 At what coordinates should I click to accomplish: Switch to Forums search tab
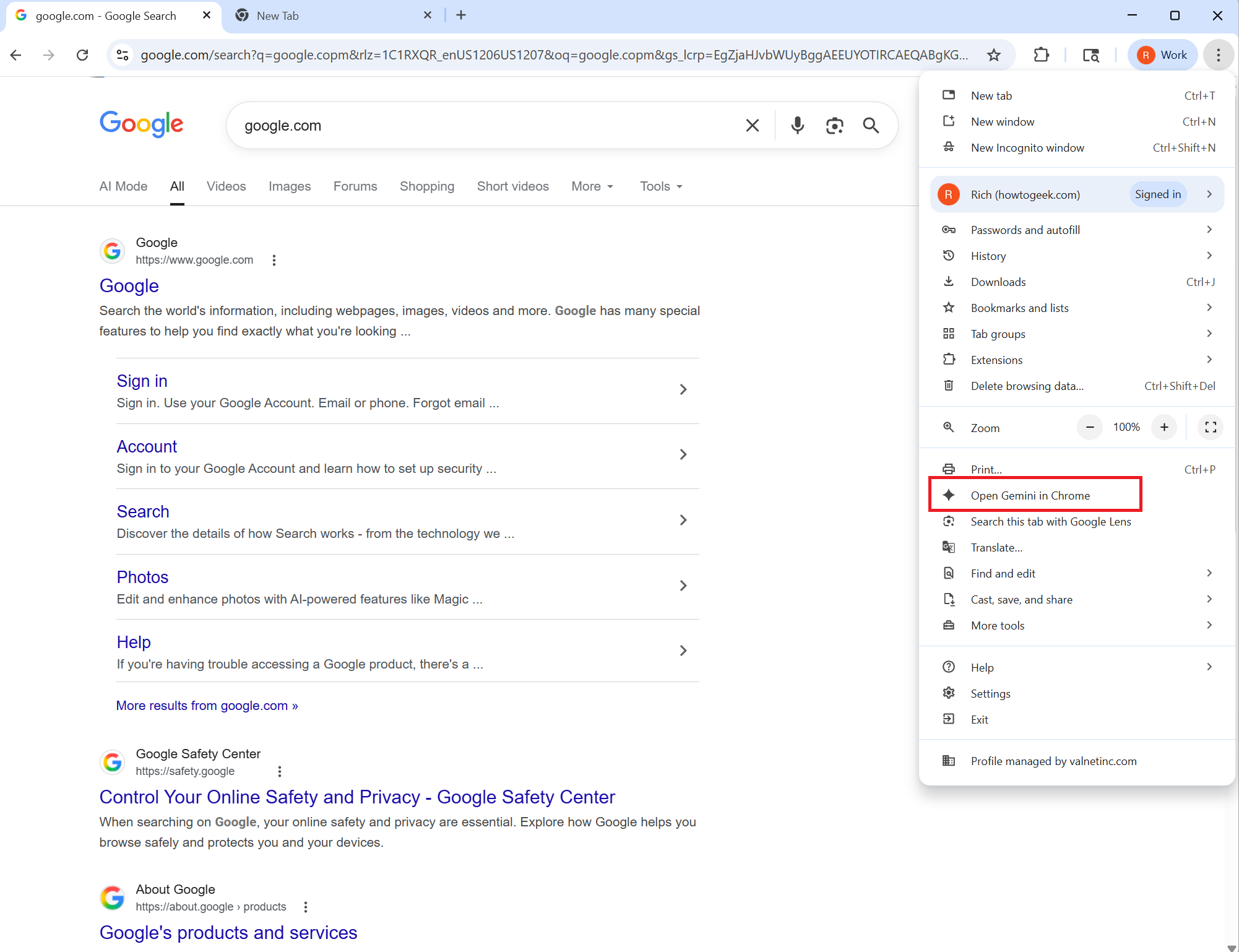point(355,186)
